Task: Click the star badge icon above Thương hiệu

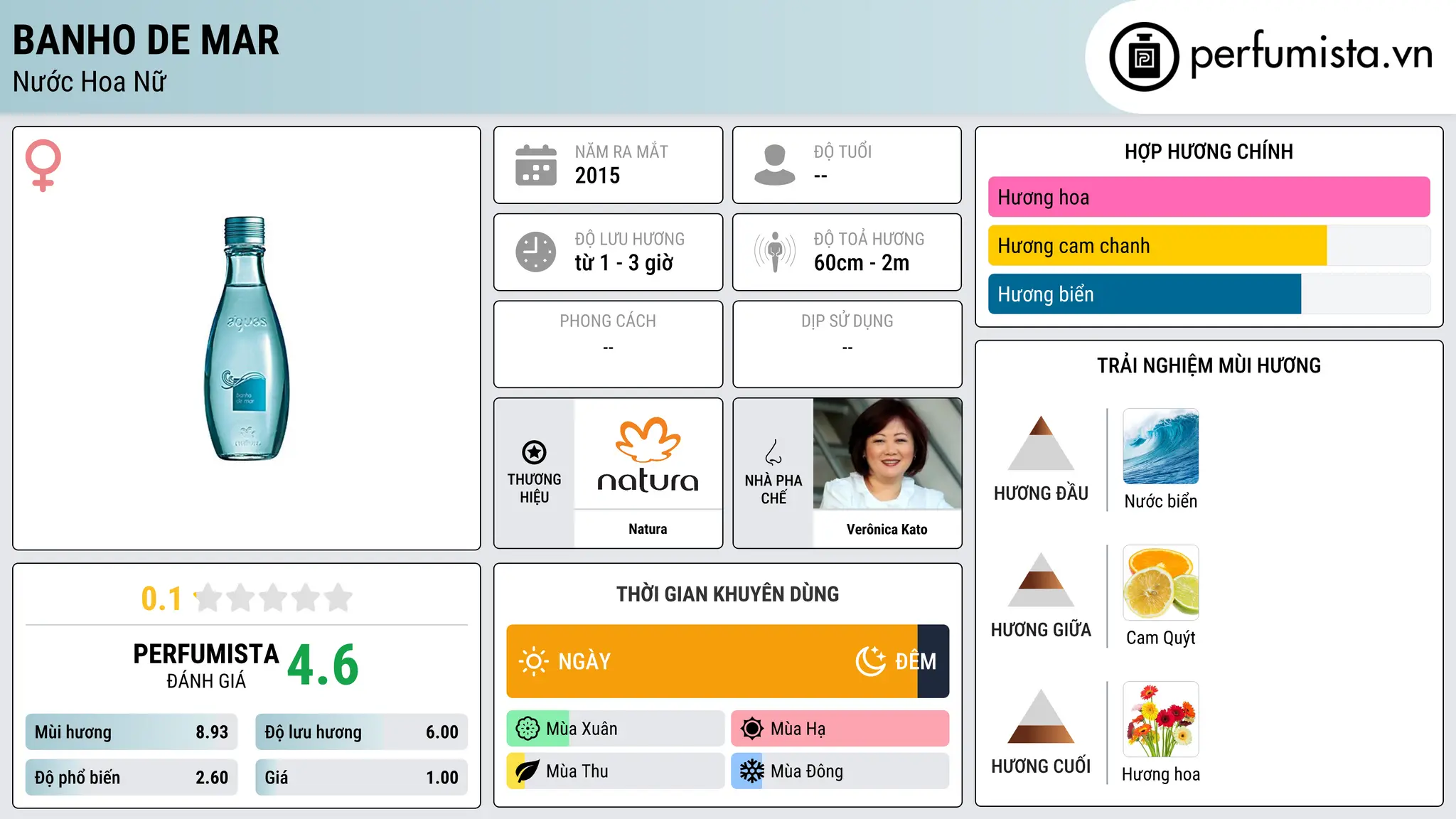Action: [x=534, y=452]
